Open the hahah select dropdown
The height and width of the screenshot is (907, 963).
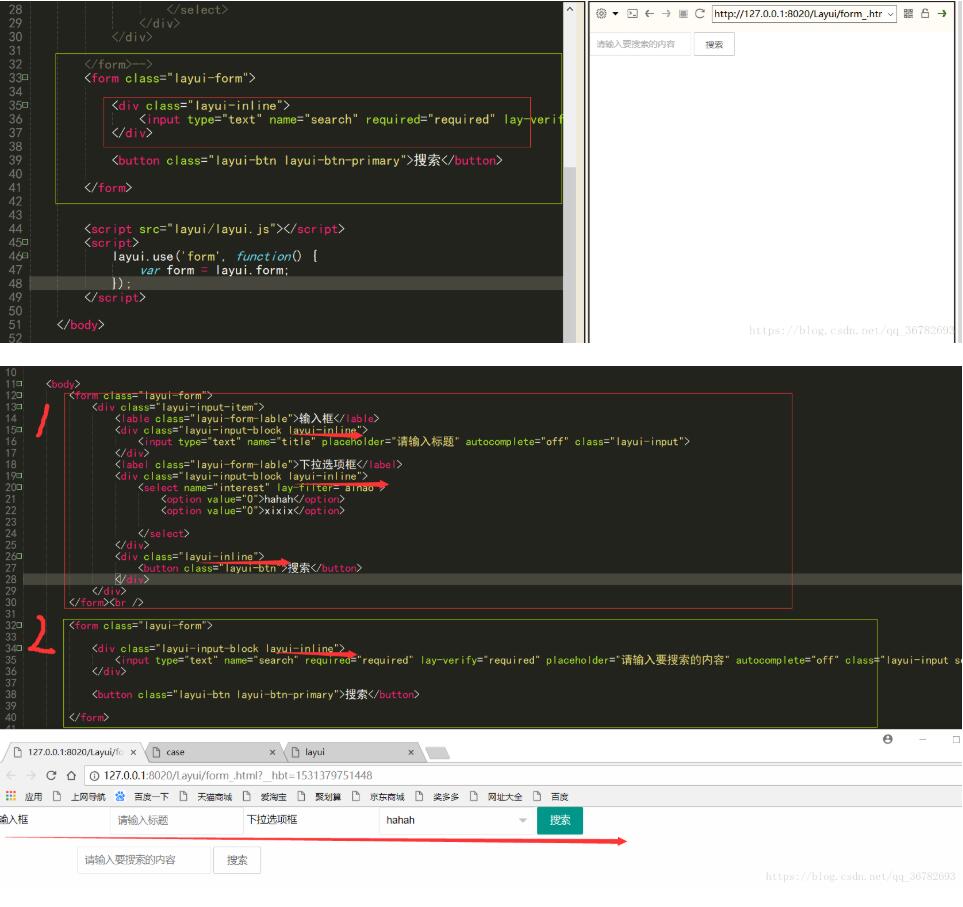click(456, 820)
